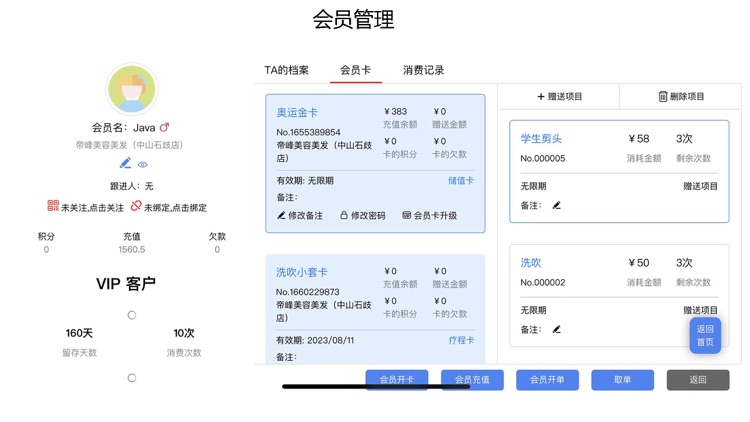Click the red QR code follow icon

(53, 206)
